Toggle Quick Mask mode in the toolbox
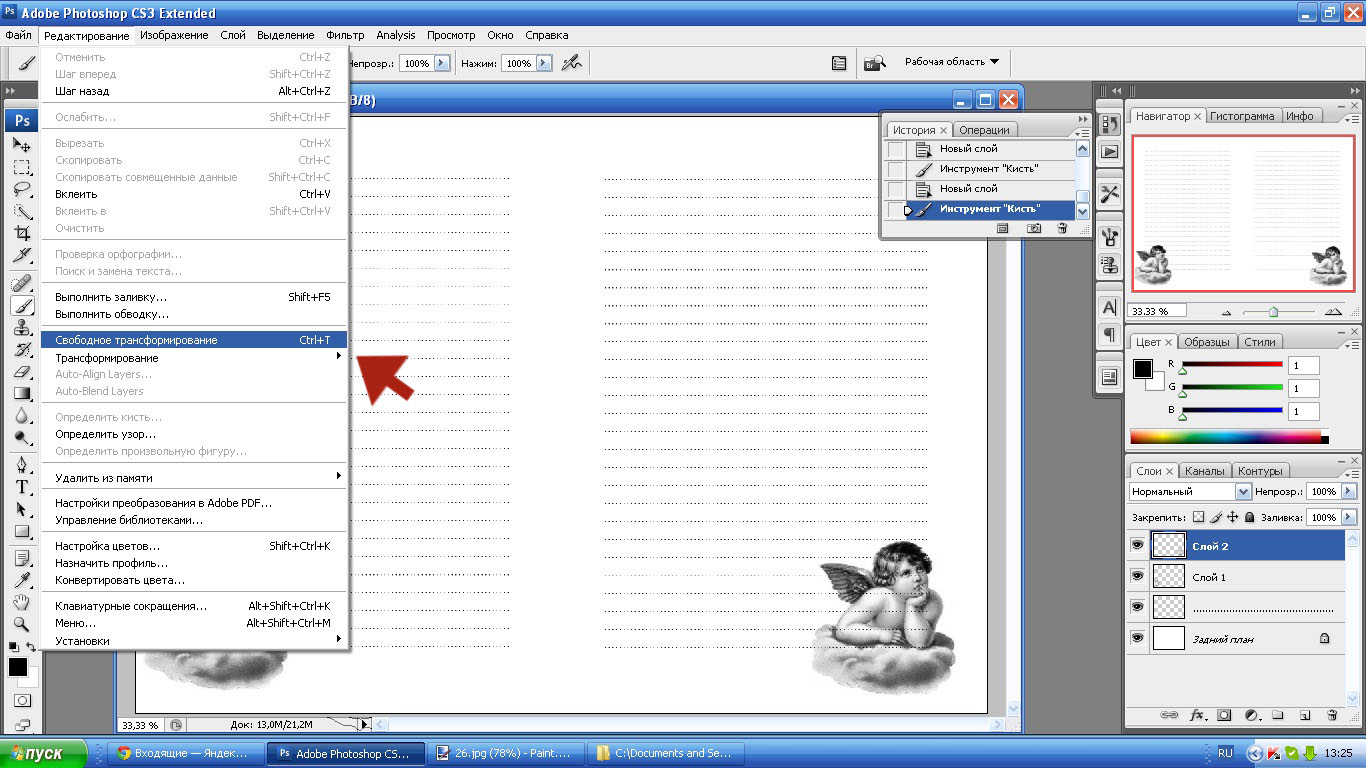 pyautogui.click(x=22, y=701)
